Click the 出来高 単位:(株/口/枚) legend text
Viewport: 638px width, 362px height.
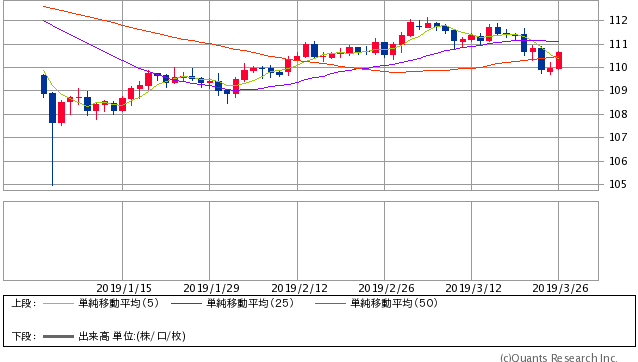132,336
